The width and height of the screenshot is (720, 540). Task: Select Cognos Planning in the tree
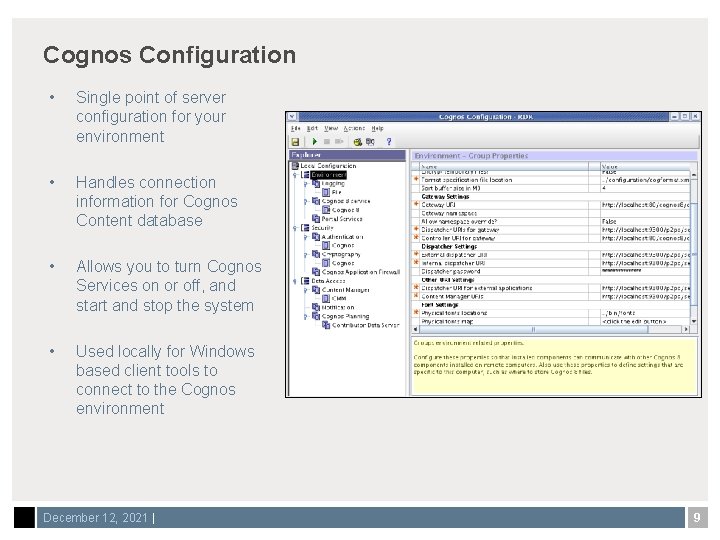pyautogui.click(x=345, y=316)
